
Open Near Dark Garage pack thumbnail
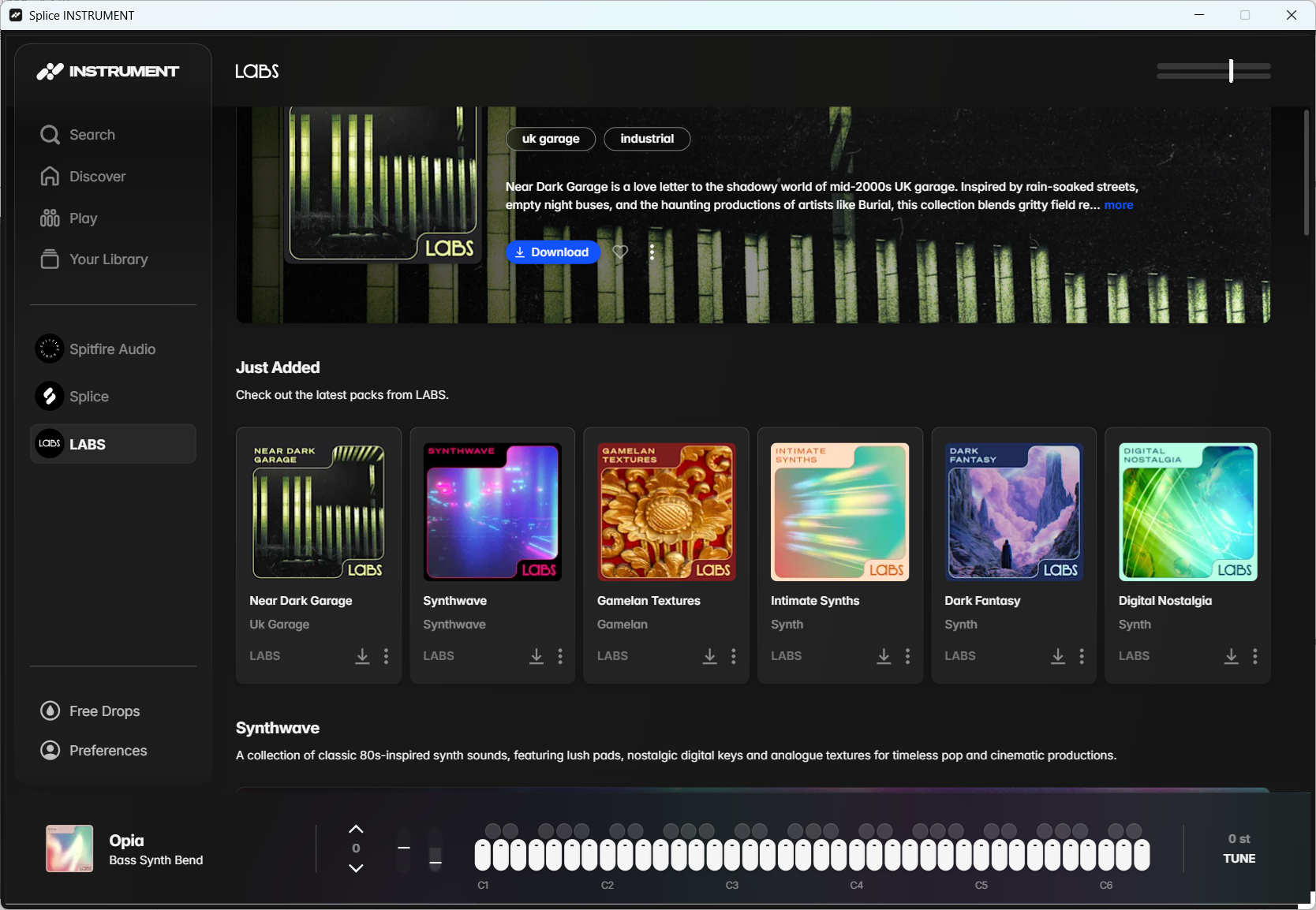pyautogui.click(x=319, y=513)
